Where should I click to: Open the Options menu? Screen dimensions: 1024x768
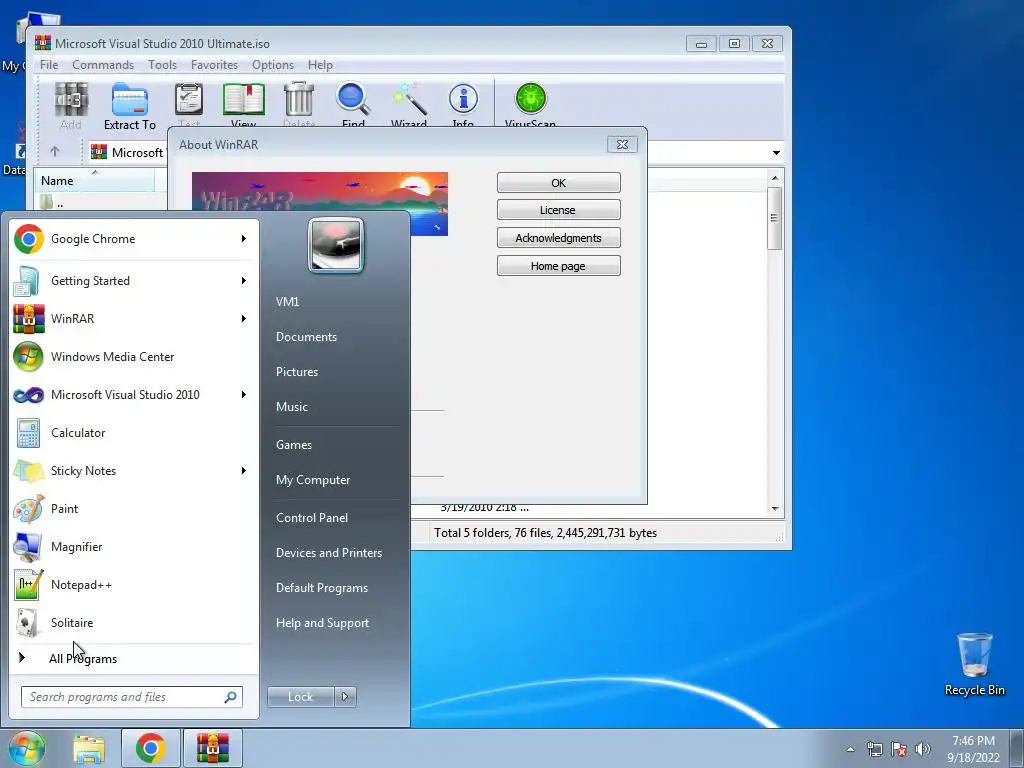click(273, 65)
